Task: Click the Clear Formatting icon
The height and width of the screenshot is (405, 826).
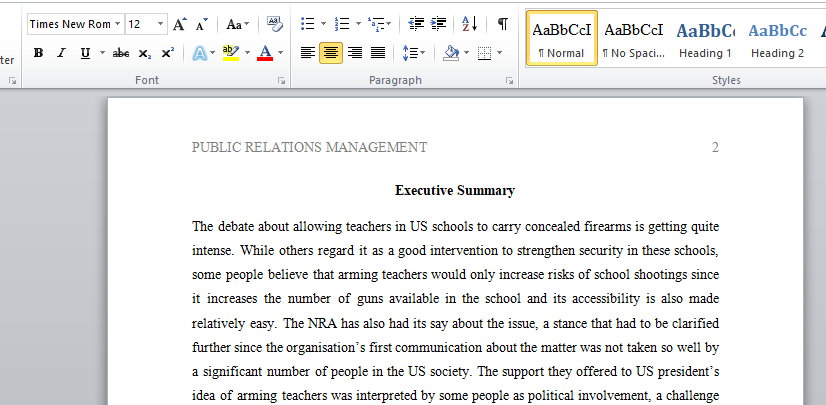Action: (274, 24)
